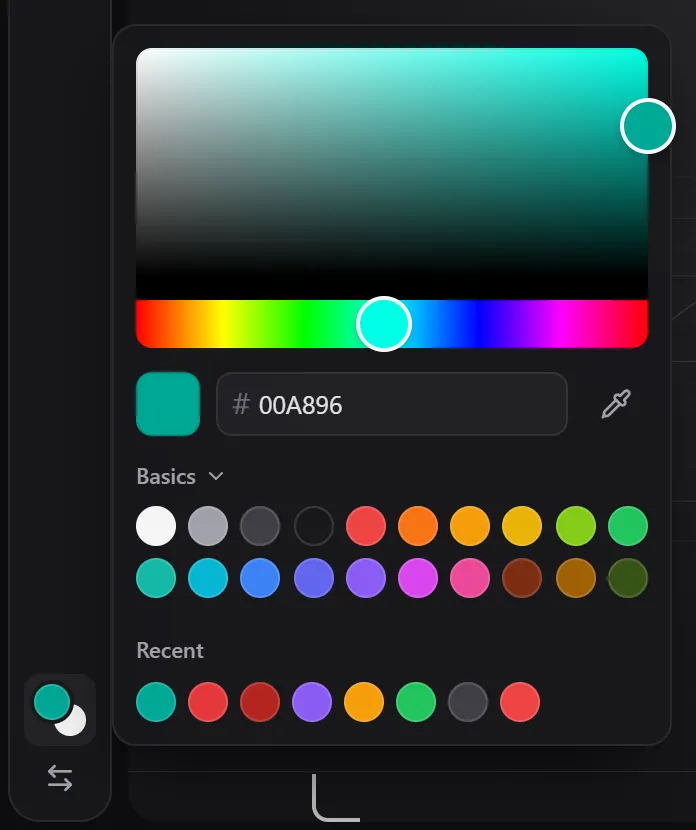The width and height of the screenshot is (696, 830).
Task: Choose the cyan swatch in Basics
Action: pyautogui.click(x=208, y=578)
